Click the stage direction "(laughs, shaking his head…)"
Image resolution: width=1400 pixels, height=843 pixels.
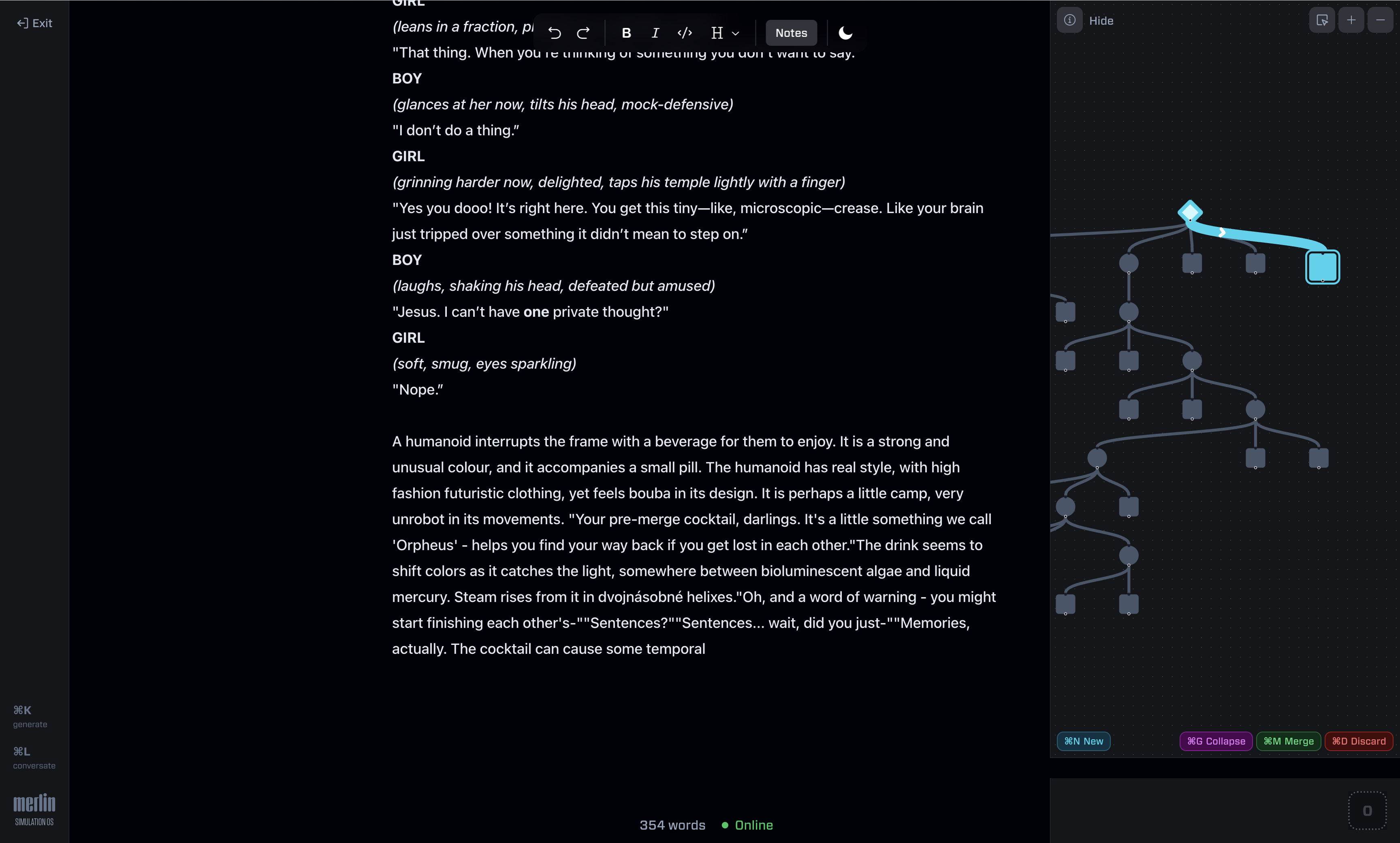pyautogui.click(x=553, y=286)
